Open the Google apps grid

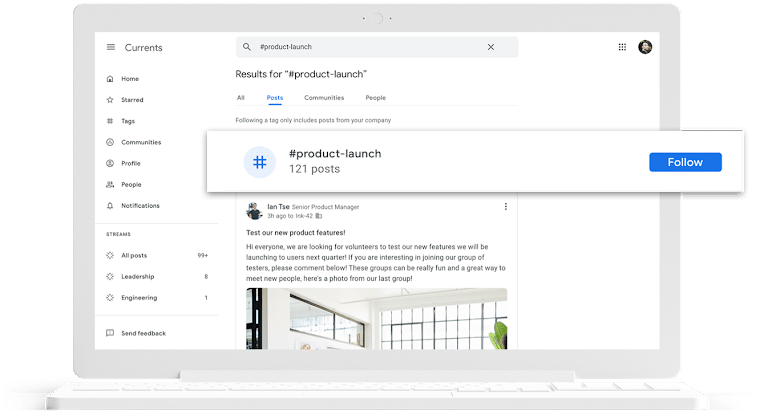(622, 47)
